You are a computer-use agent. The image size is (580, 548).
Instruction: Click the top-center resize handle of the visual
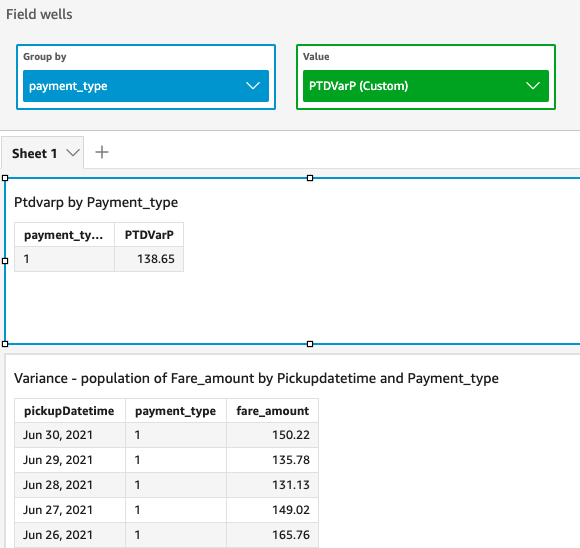[310, 178]
